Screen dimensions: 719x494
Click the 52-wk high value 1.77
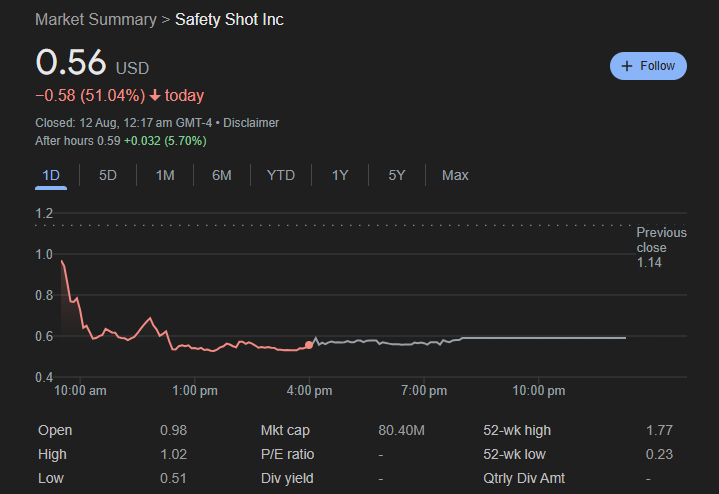[x=659, y=430]
